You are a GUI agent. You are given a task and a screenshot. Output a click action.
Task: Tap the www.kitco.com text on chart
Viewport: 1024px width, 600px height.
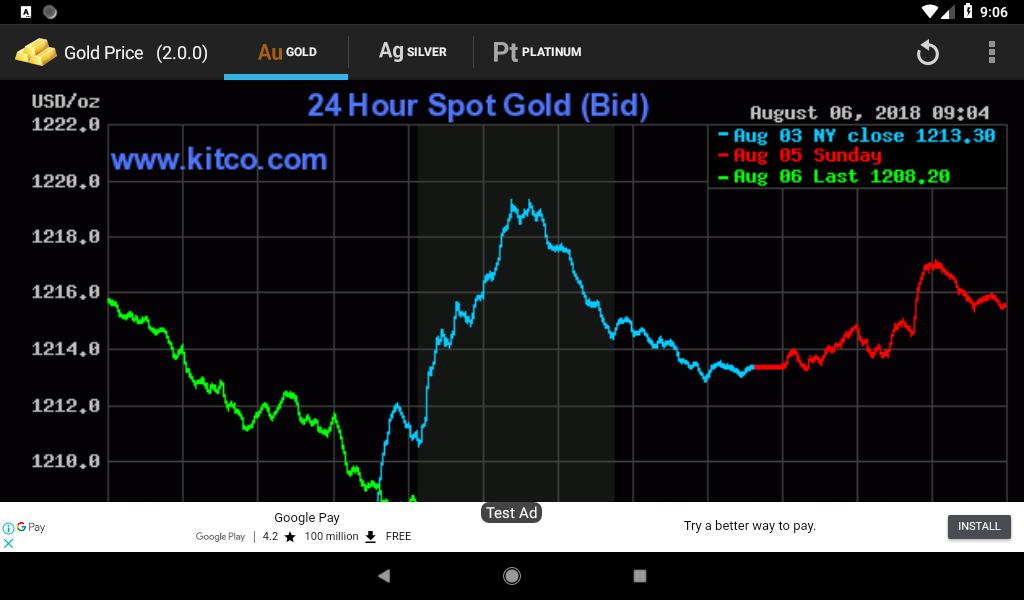[219, 160]
